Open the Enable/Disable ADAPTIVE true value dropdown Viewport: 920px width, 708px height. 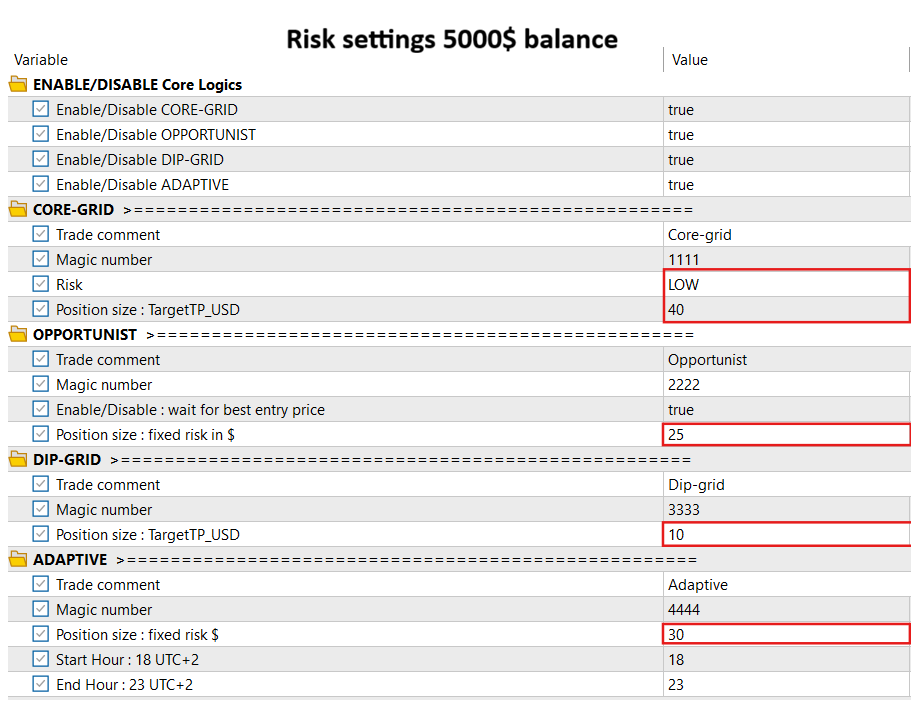[785, 185]
